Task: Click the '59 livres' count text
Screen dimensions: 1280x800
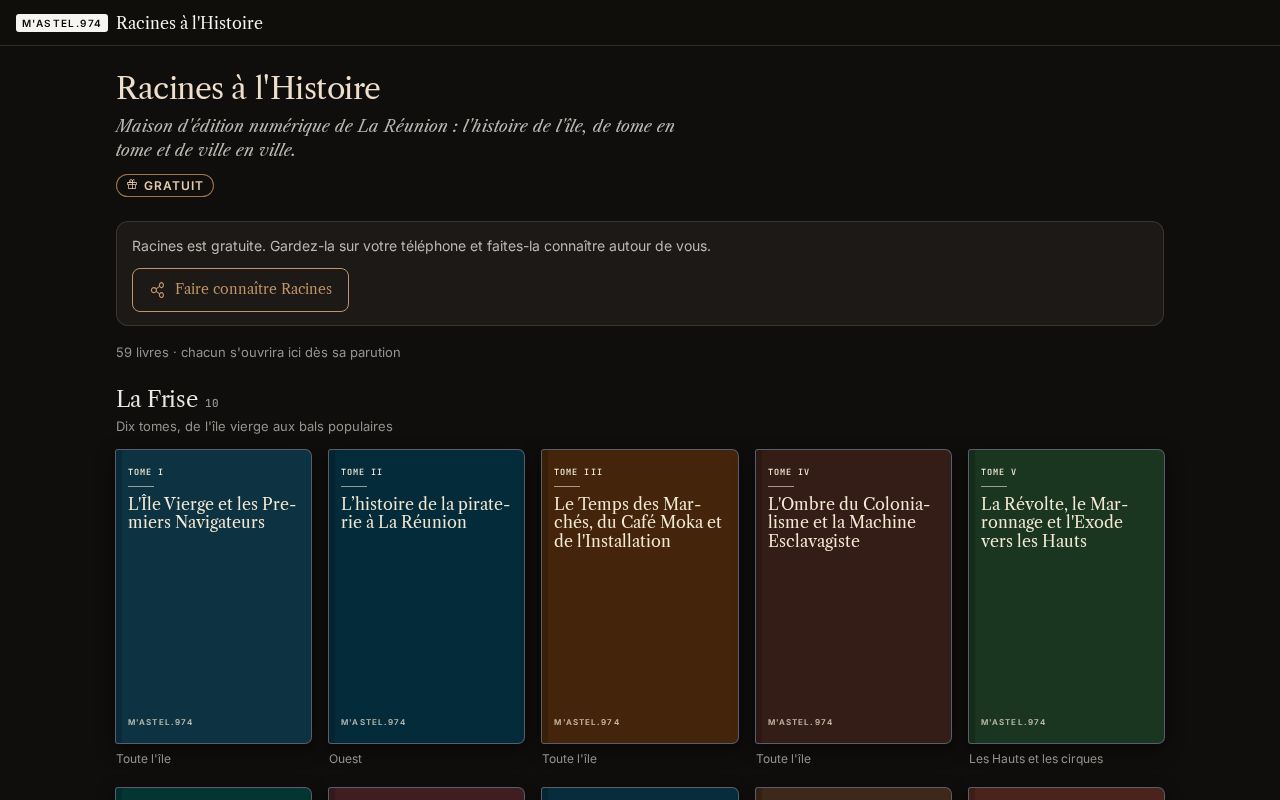Action: pos(258,352)
